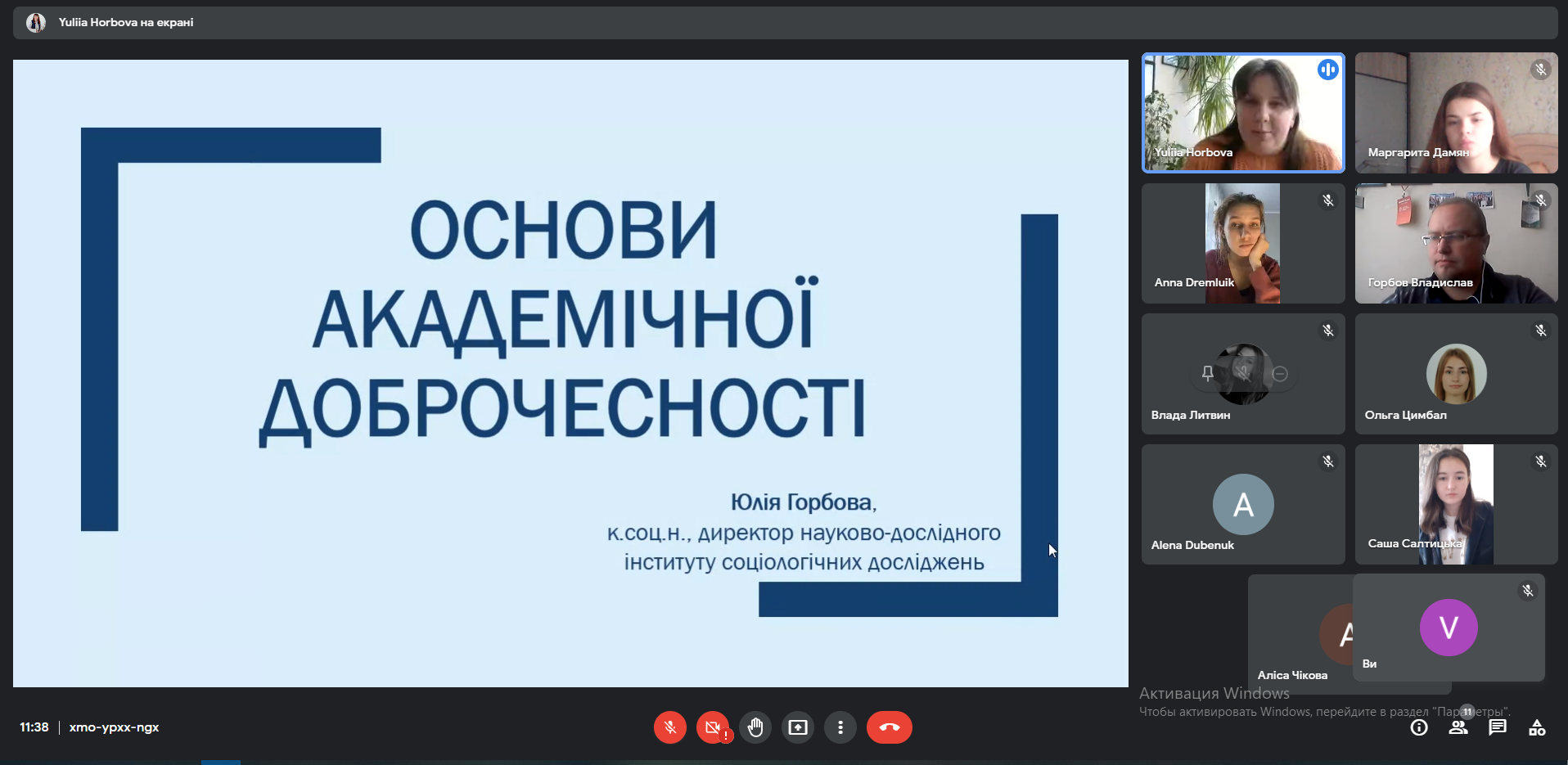Open the three-dot more options menu

tap(840, 727)
